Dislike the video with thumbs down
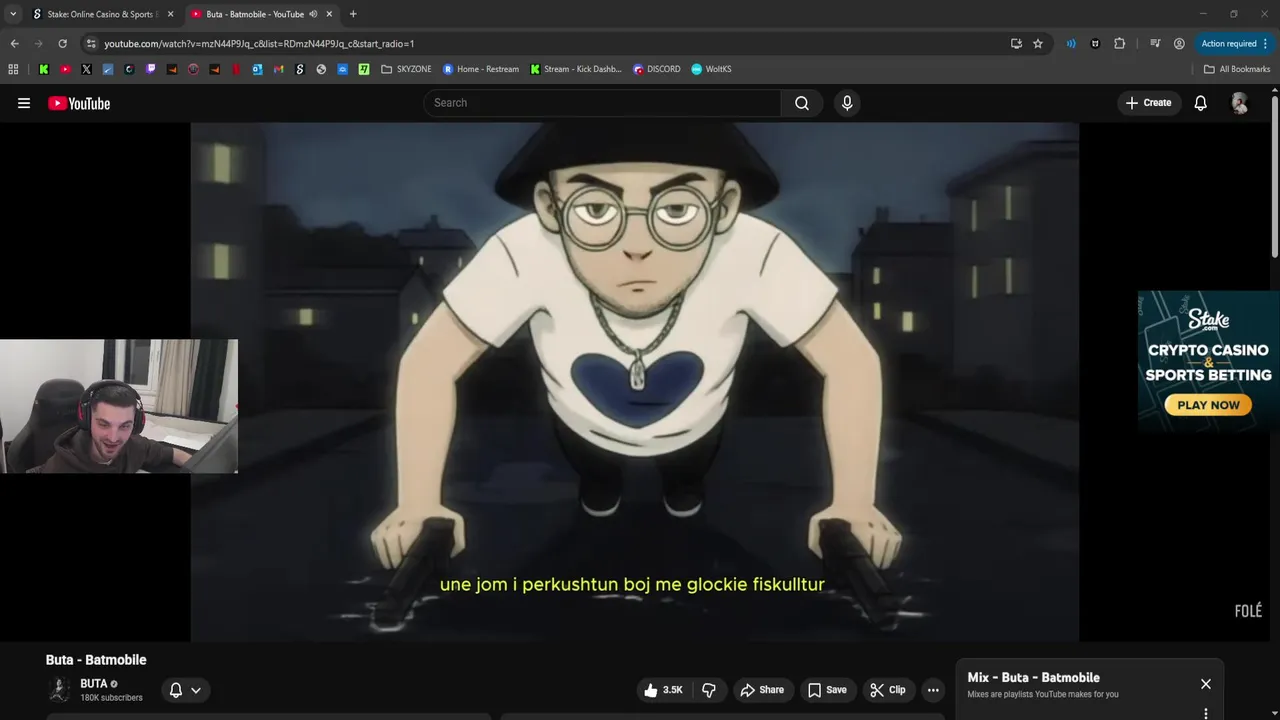The width and height of the screenshot is (1280, 720). pyautogui.click(x=709, y=690)
